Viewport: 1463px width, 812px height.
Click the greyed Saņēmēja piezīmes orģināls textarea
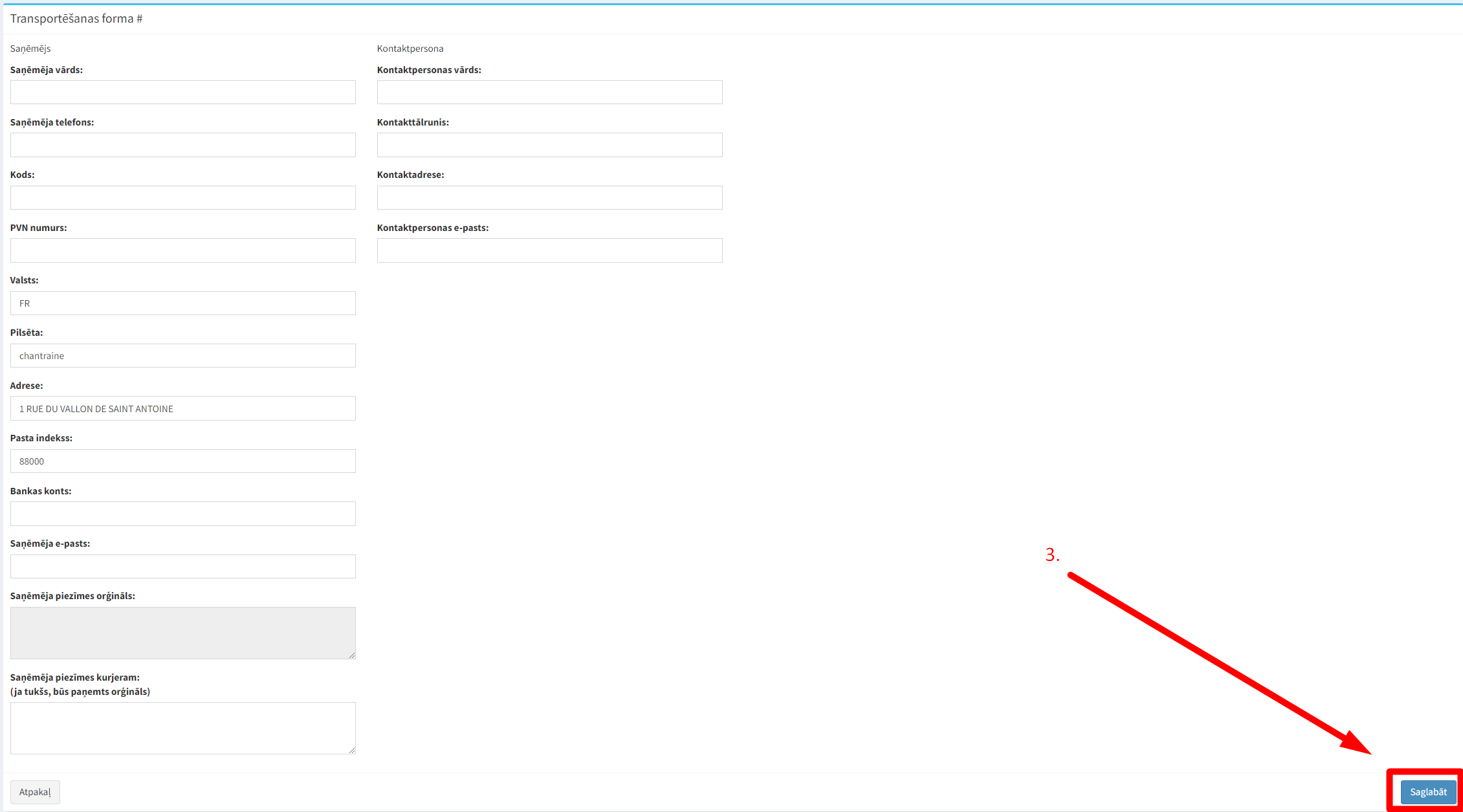tap(182, 633)
